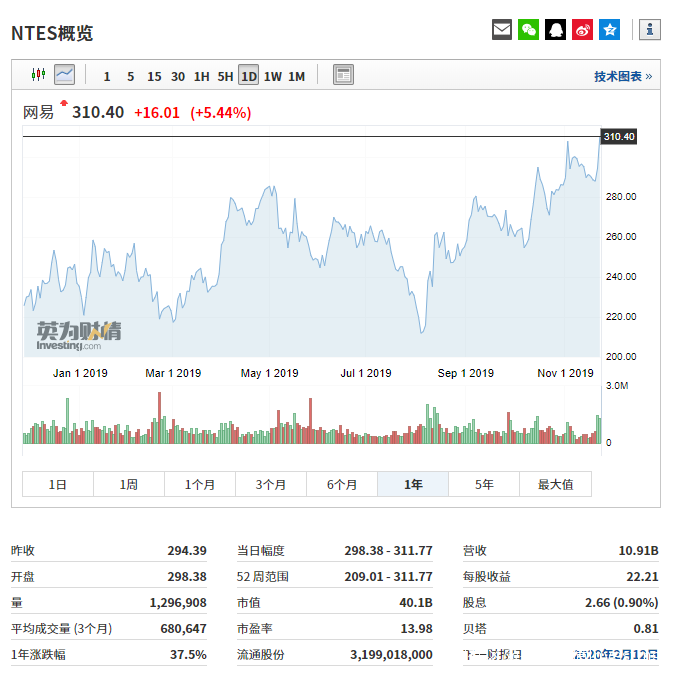
Task: Choose the 6个月 range tab
Action: coord(342,484)
